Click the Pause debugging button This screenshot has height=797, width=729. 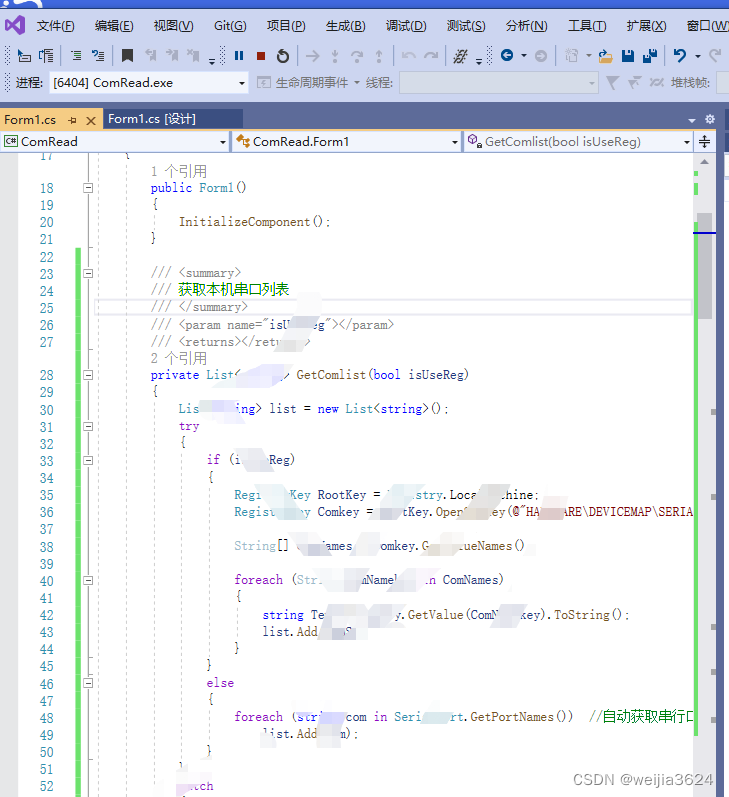point(239,55)
